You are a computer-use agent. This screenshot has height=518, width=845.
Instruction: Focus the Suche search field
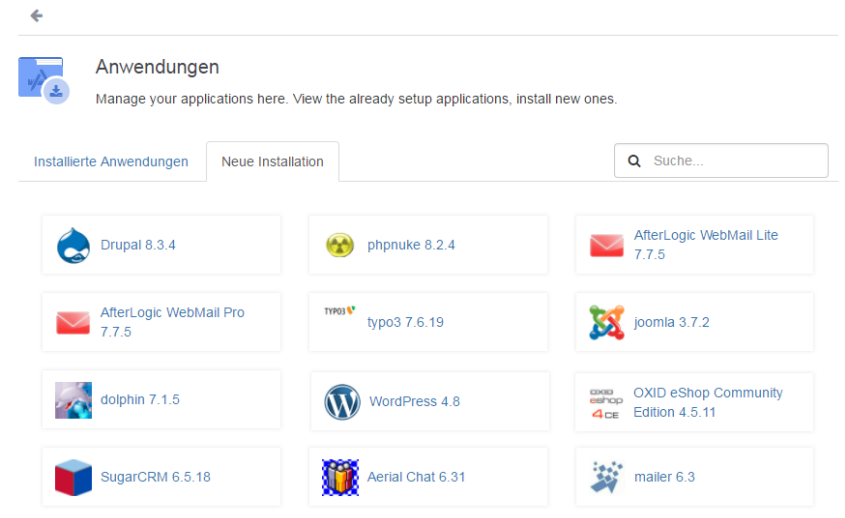coord(721,161)
